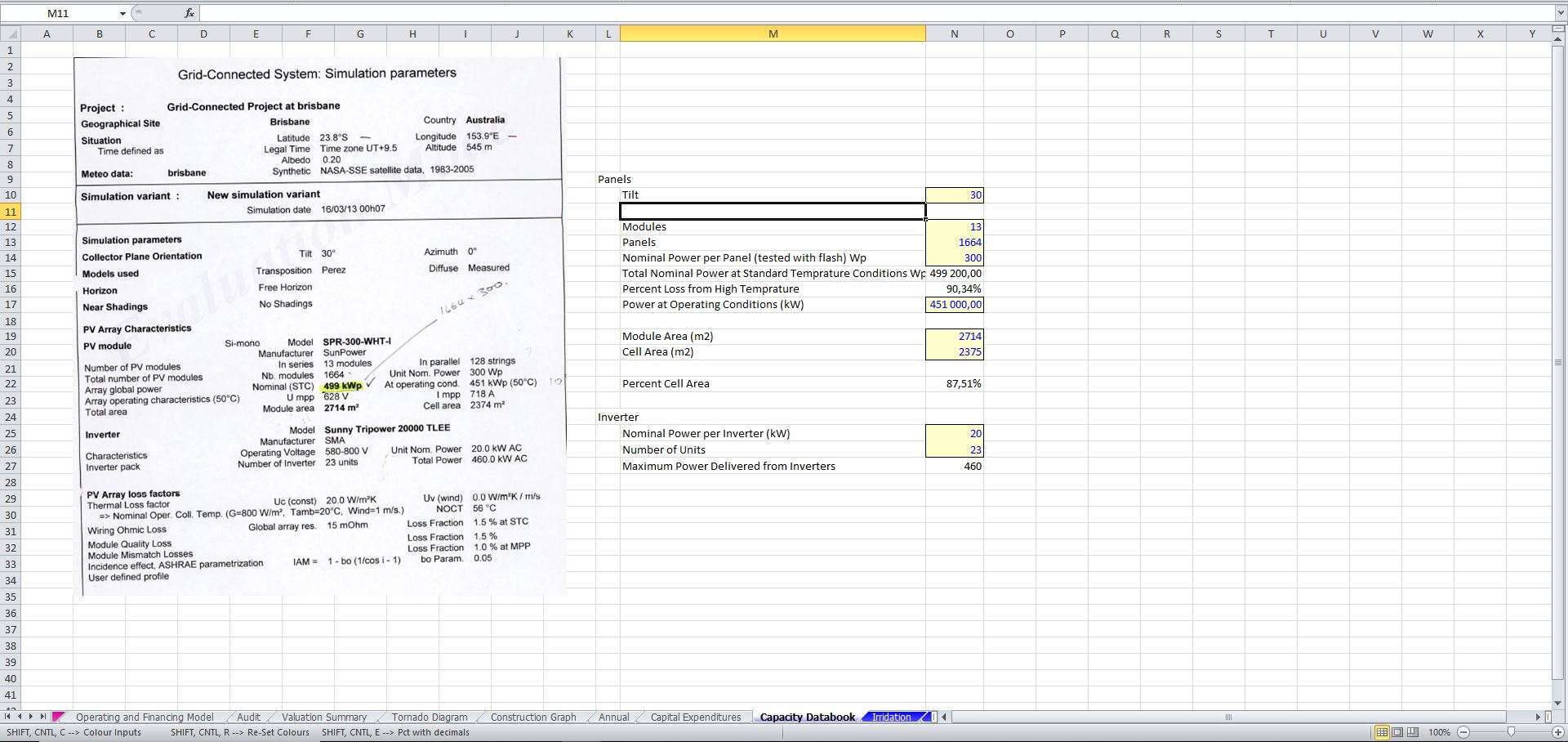1568x742 pixels.
Task: Go to next sheet tab arrow
Action: 31,717
